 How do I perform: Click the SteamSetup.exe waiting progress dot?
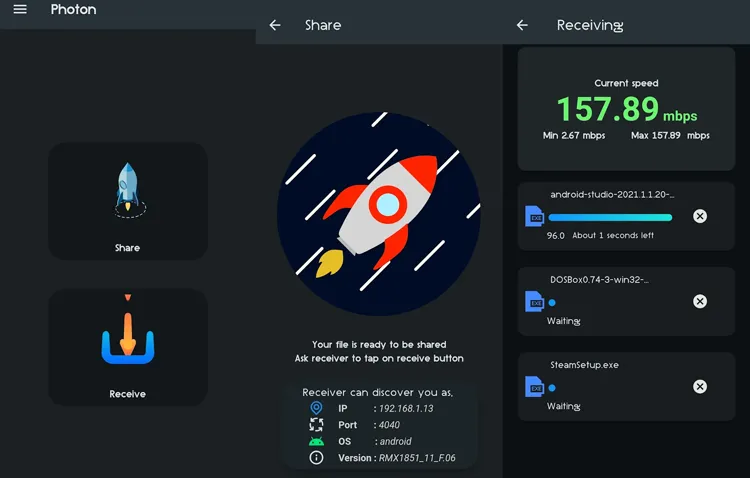coord(552,388)
